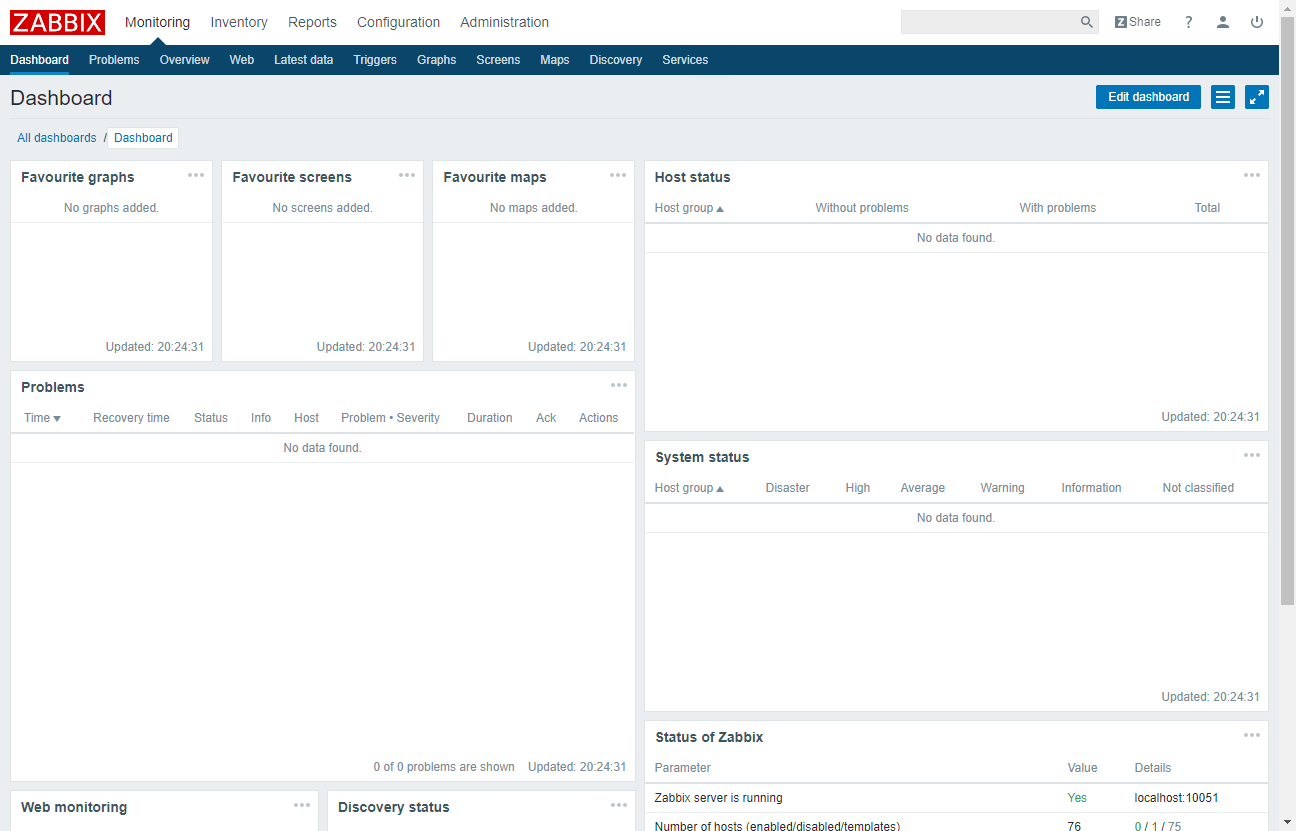The image size is (1296, 831).
Task: Open the Administration main menu
Action: click(x=504, y=22)
